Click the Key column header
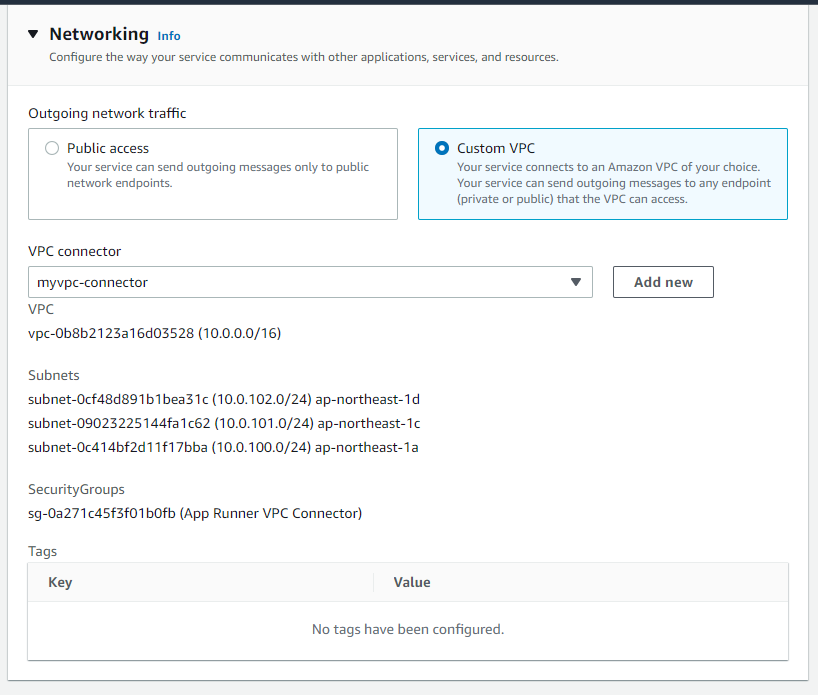The image size is (818, 695). (60, 582)
